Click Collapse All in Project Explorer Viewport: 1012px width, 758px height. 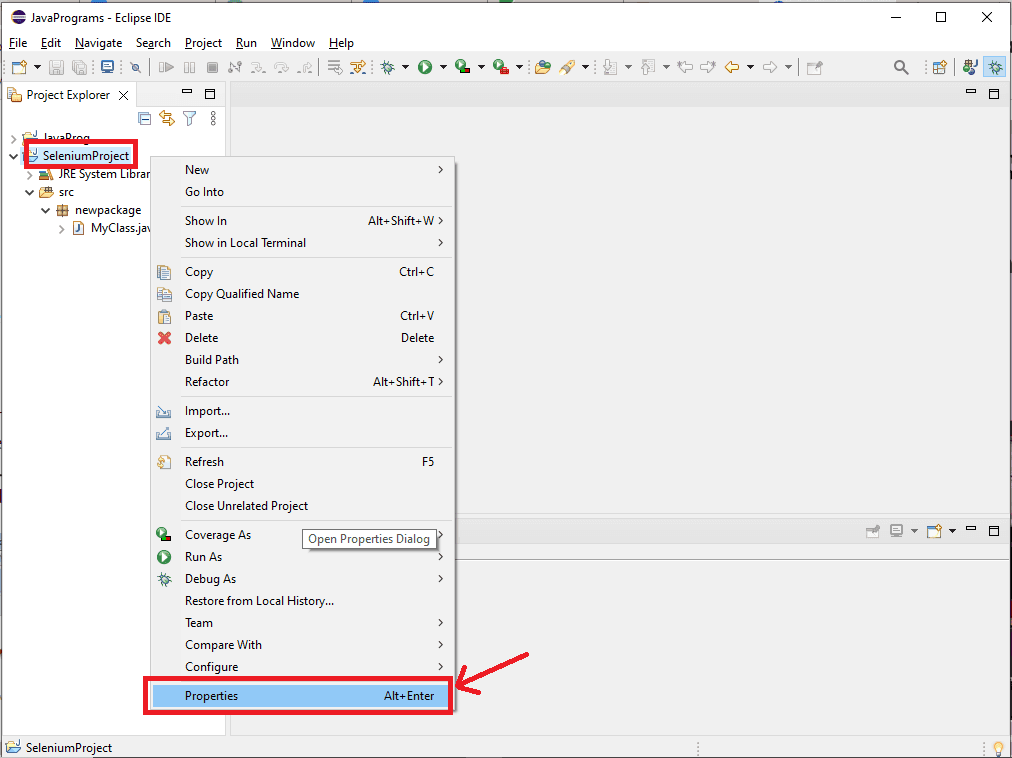pos(144,118)
